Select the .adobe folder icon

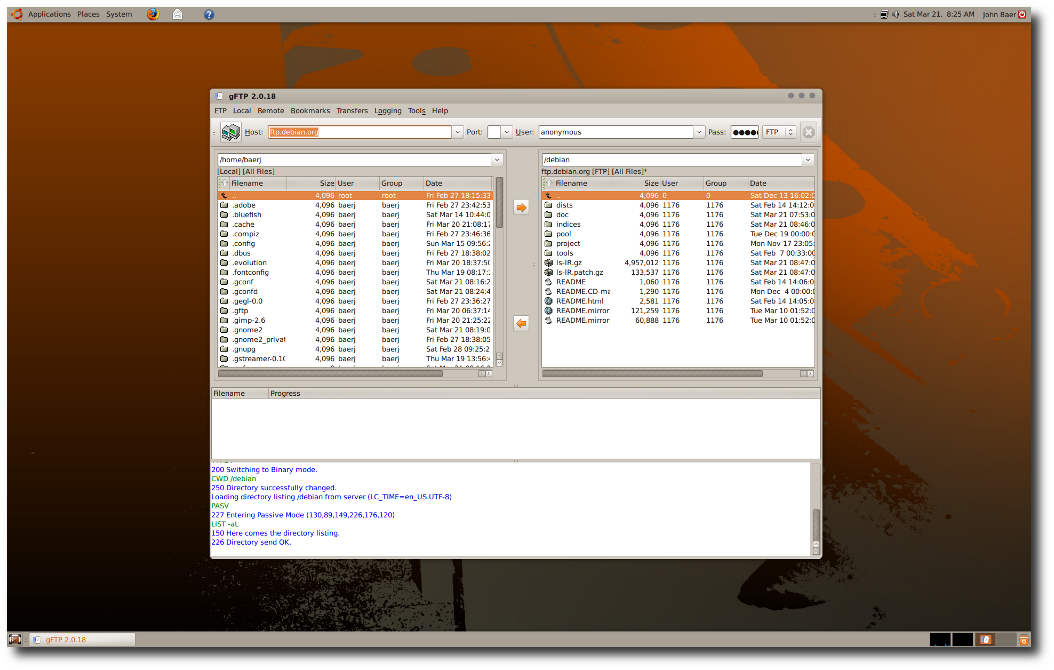pyautogui.click(x=224, y=206)
